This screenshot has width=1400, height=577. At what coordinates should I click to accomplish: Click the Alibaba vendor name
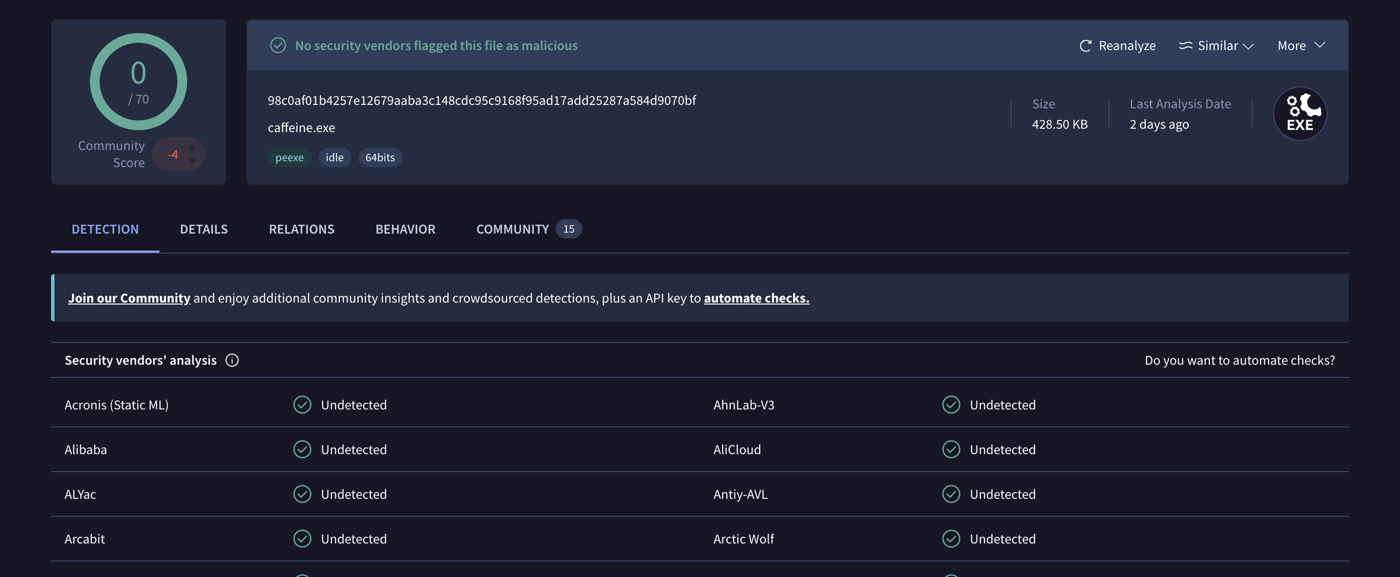pyautogui.click(x=86, y=450)
